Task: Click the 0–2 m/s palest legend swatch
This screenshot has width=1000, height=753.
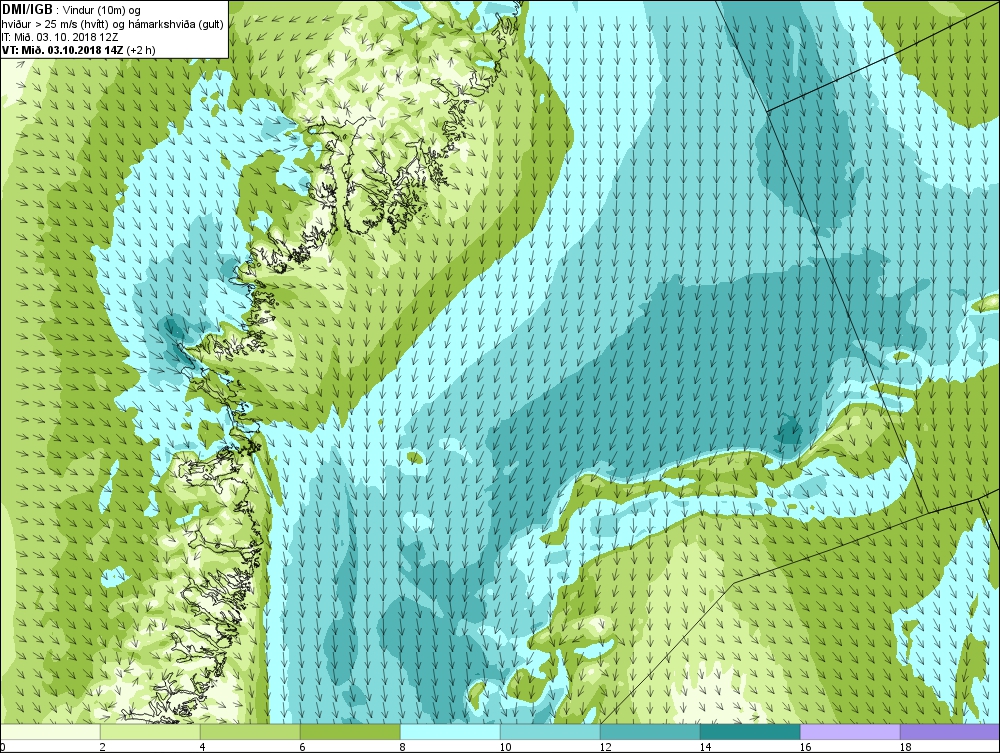Action: [x=50, y=731]
